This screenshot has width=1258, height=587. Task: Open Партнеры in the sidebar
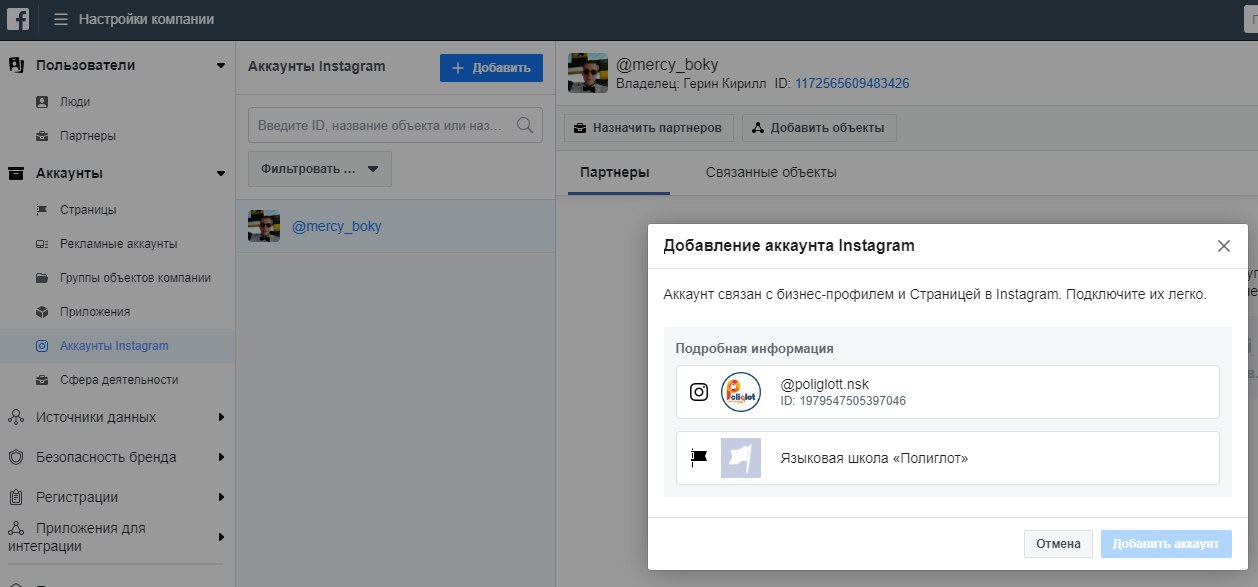(x=88, y=135)
